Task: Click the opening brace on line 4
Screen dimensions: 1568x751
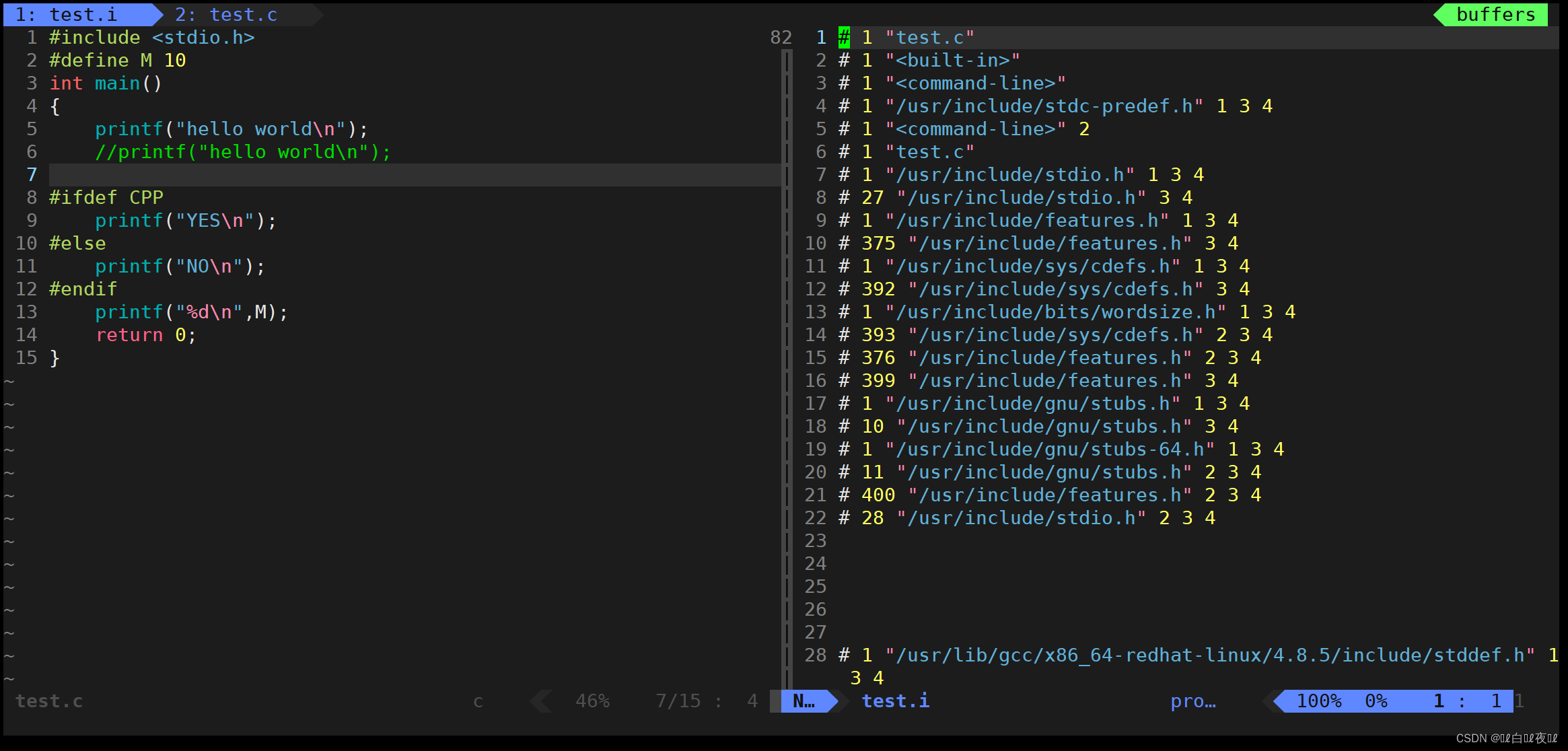Action: 55,106
